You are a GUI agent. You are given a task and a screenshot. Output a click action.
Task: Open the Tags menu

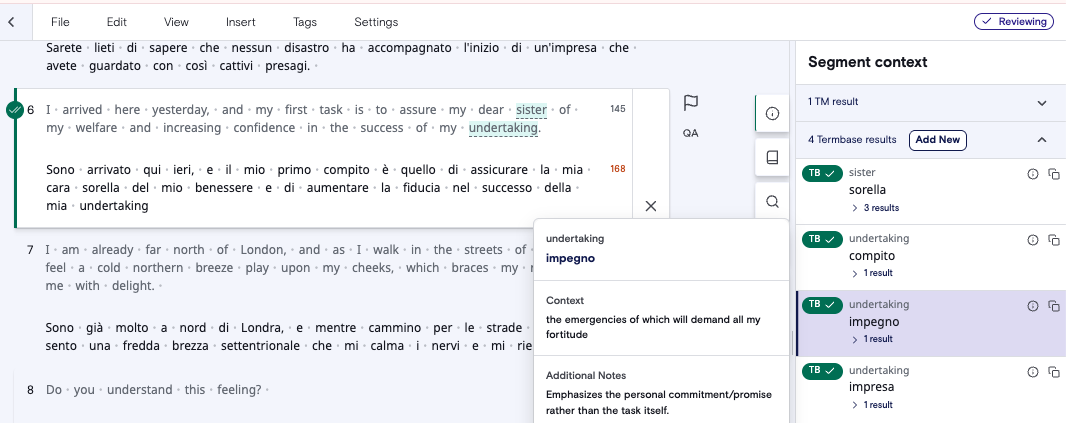pos(305,22)
